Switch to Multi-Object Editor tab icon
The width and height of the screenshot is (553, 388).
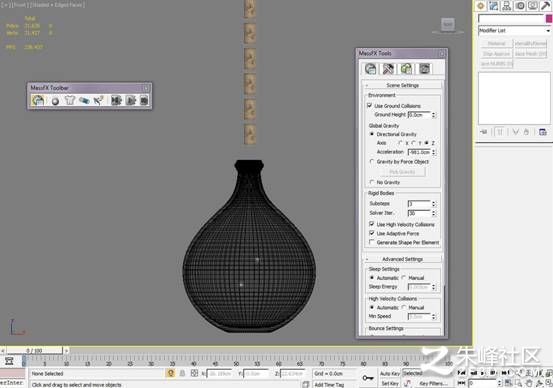click(406, 69)
